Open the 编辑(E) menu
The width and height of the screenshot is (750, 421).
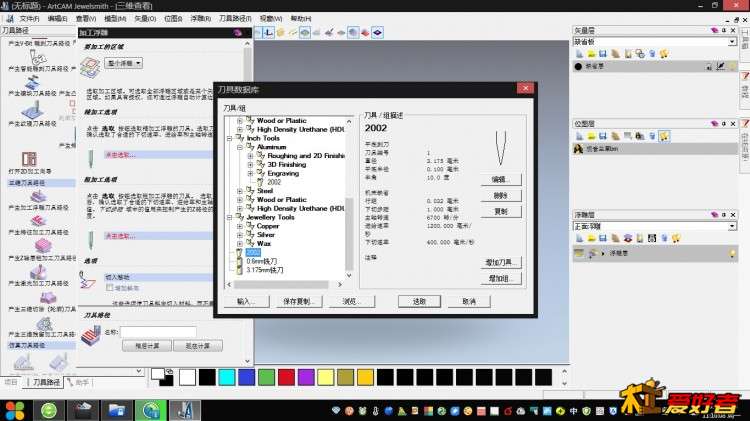(57, 19)
